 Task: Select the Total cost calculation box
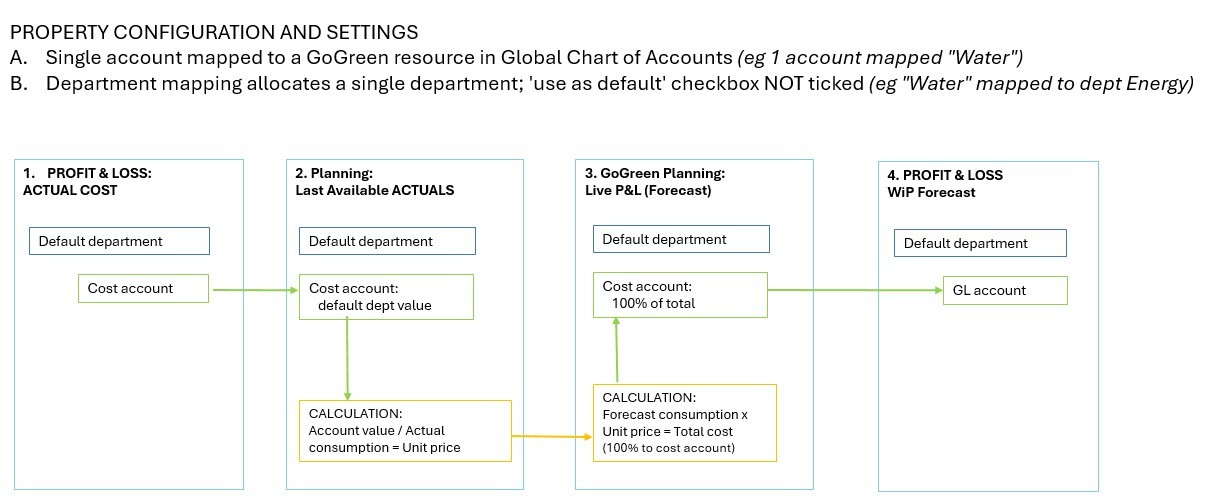(x=683, y=423)
